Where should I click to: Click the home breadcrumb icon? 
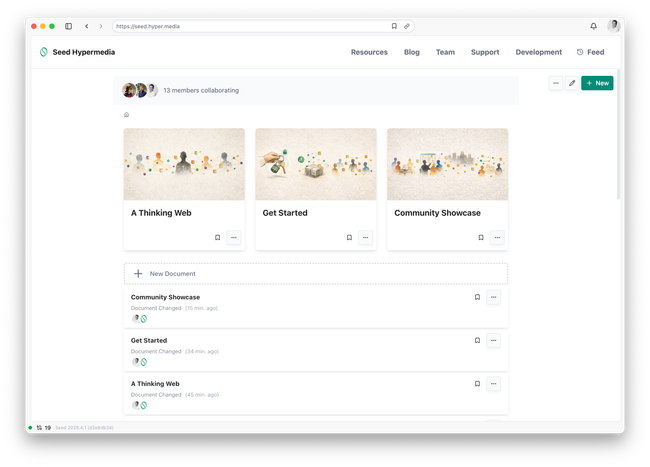click(x=126, y=115)
